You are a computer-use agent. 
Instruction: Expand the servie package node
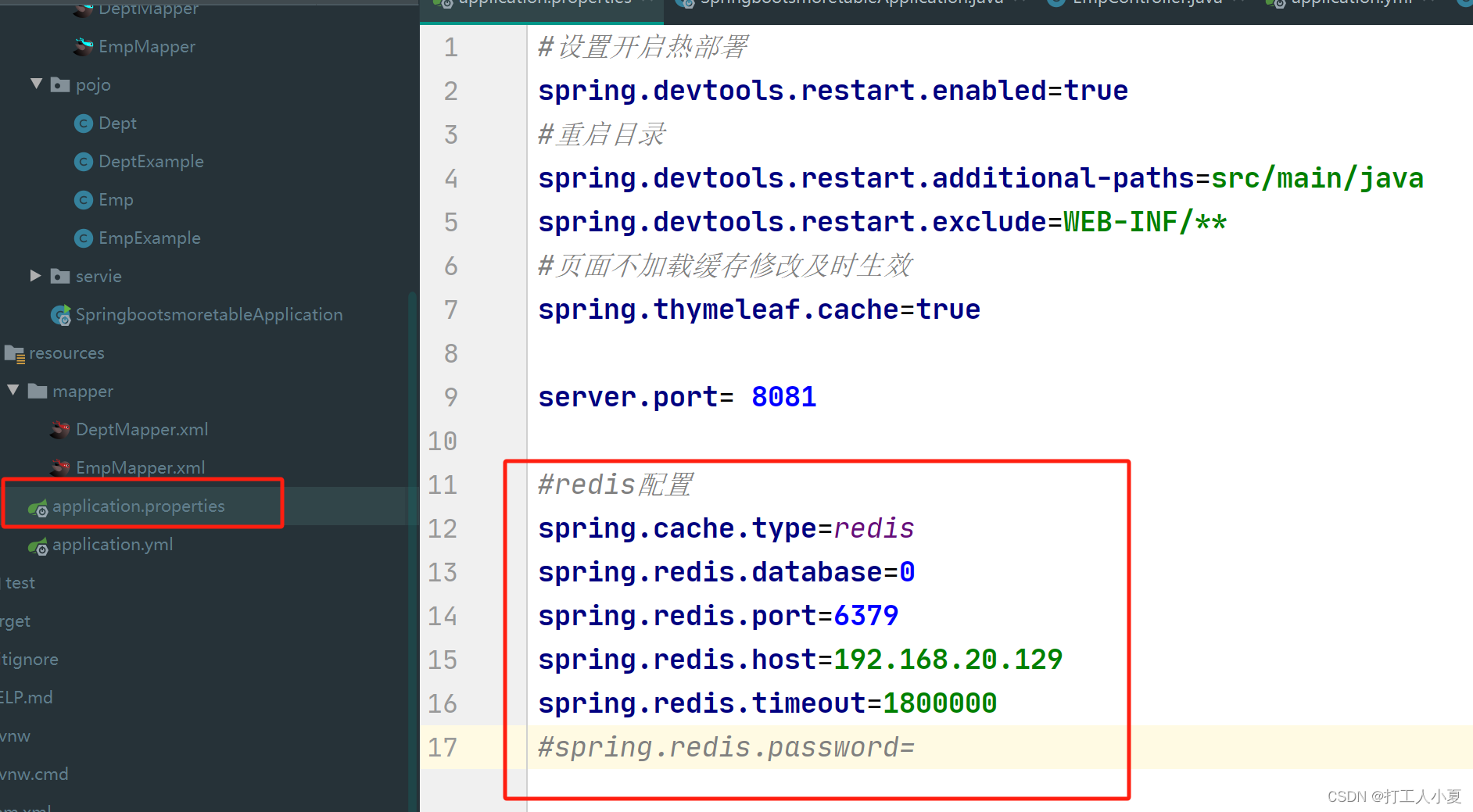click(x=34, y=276)
